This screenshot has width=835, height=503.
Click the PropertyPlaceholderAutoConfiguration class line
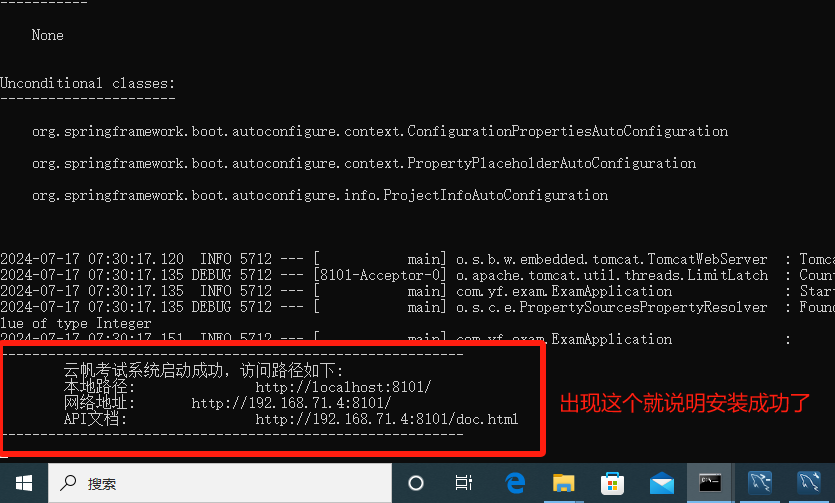363,163
